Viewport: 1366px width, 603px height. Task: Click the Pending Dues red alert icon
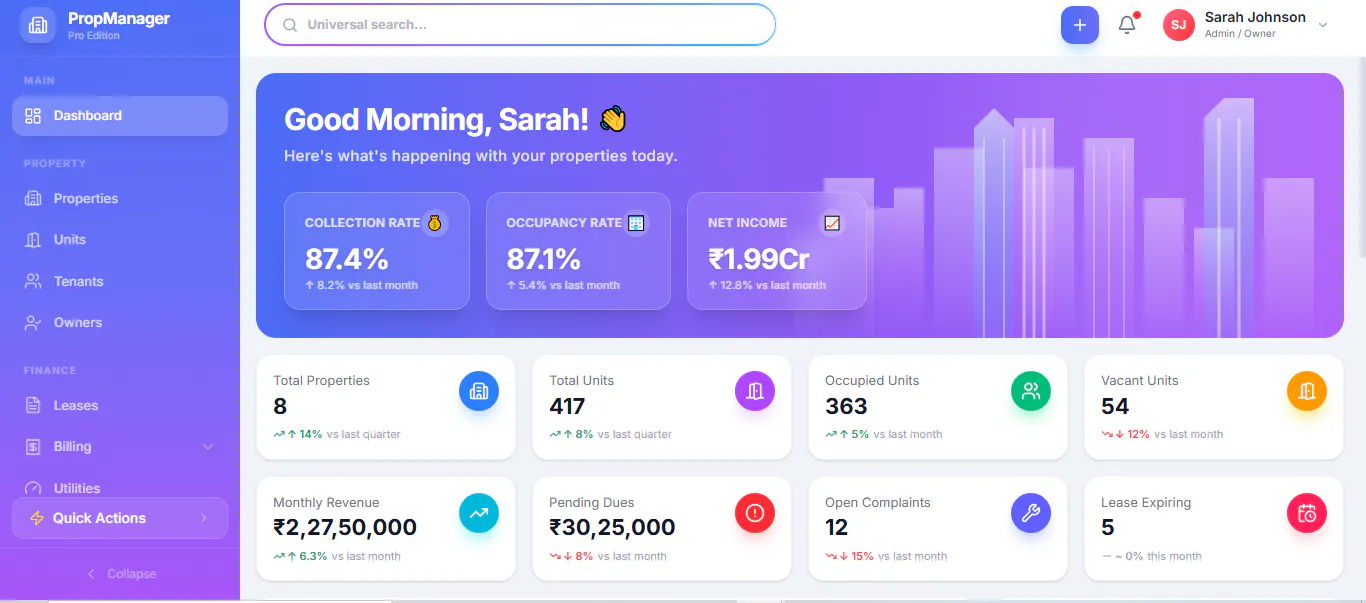click(755, 513)
